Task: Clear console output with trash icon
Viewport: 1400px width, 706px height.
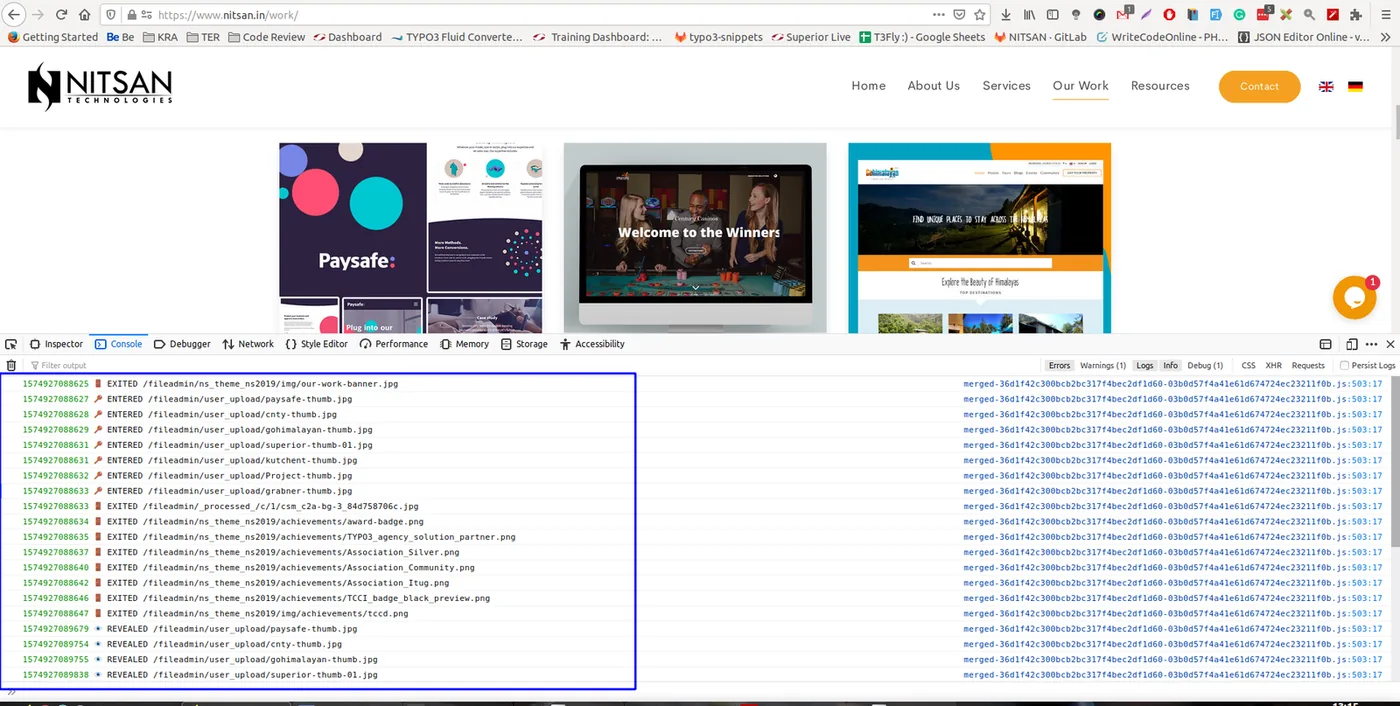Action: (11, 366)
